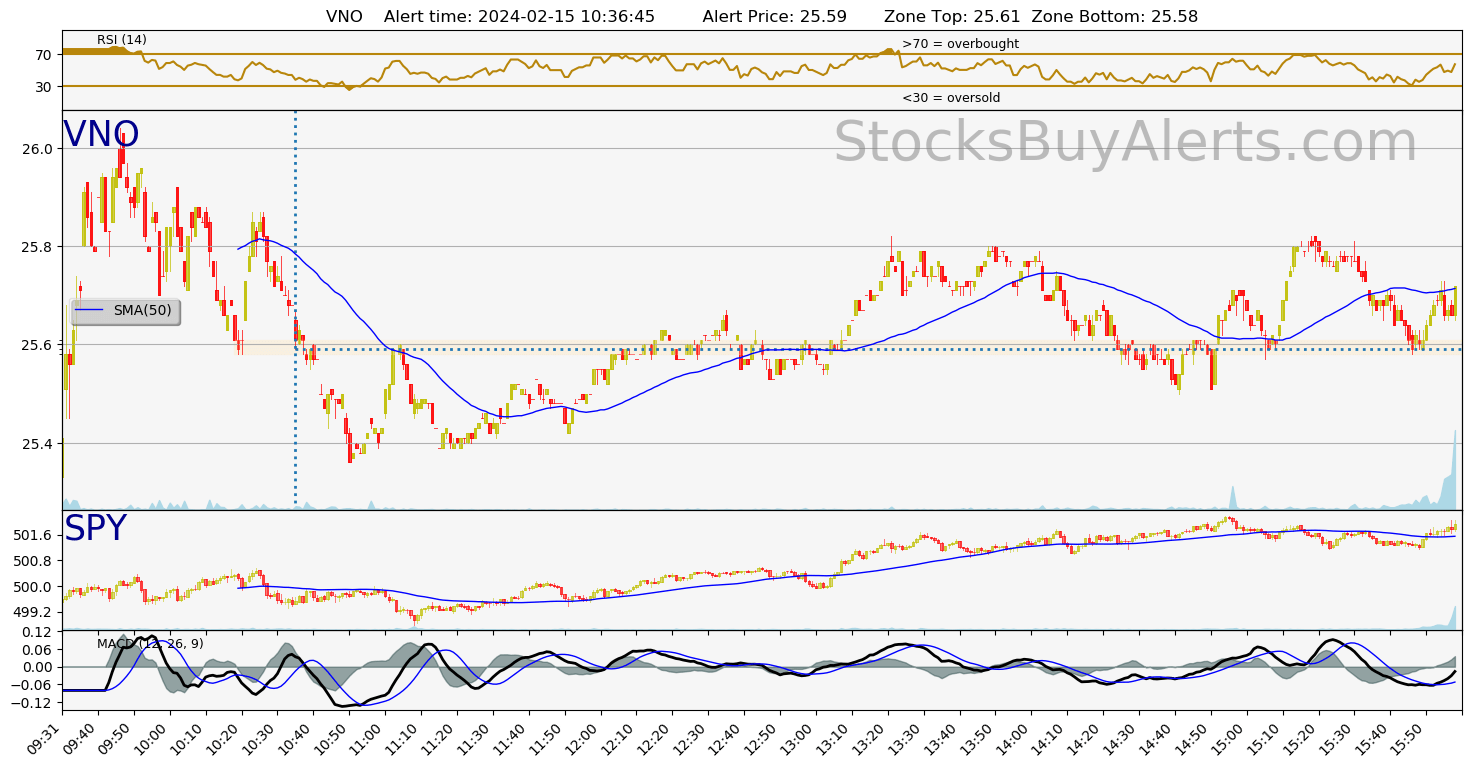Click the SPY ticker label
1476x768 pixels.
[x=95, y=529]
